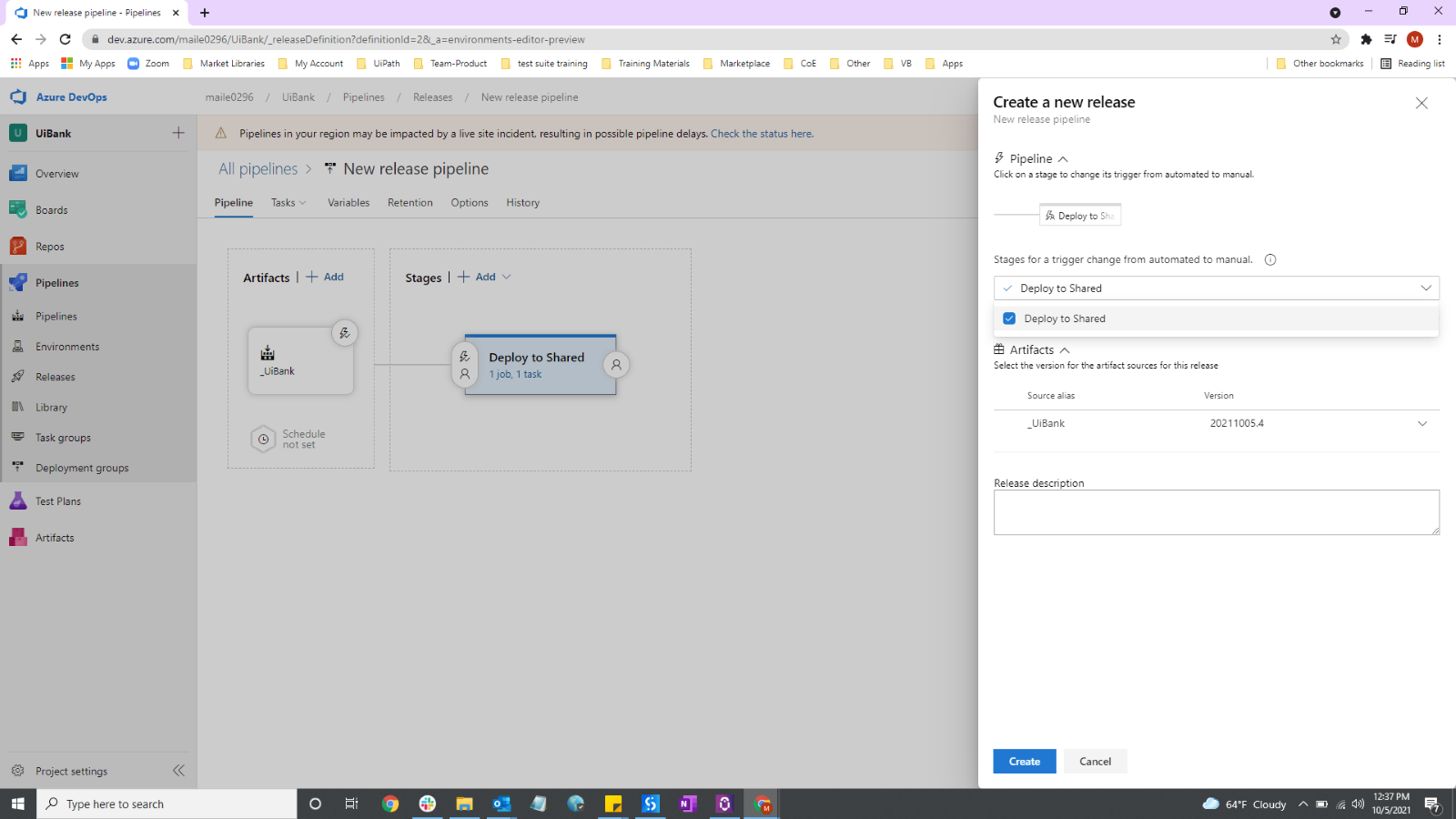
Task: Click the info icon beside trigger change label
Action: (x=1270, y=259)
